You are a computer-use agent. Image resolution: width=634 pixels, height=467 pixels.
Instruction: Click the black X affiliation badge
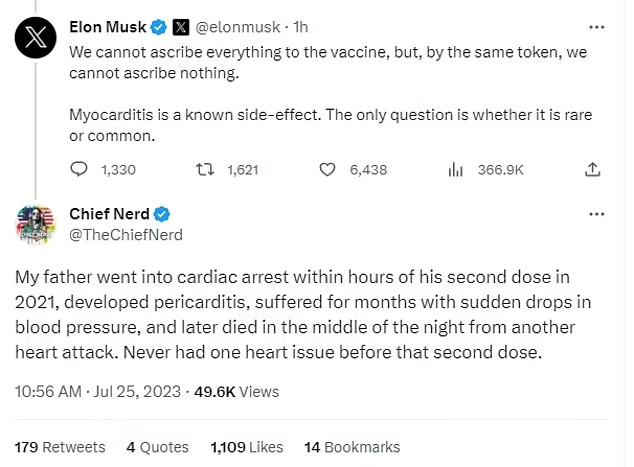click(x=182, y=26)
